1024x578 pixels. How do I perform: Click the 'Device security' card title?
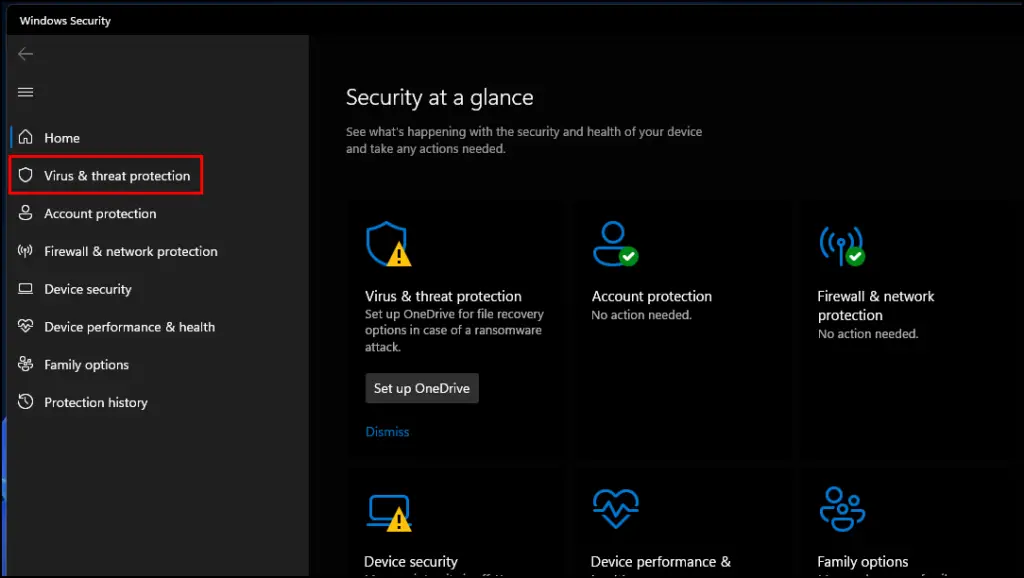point(411,562)
